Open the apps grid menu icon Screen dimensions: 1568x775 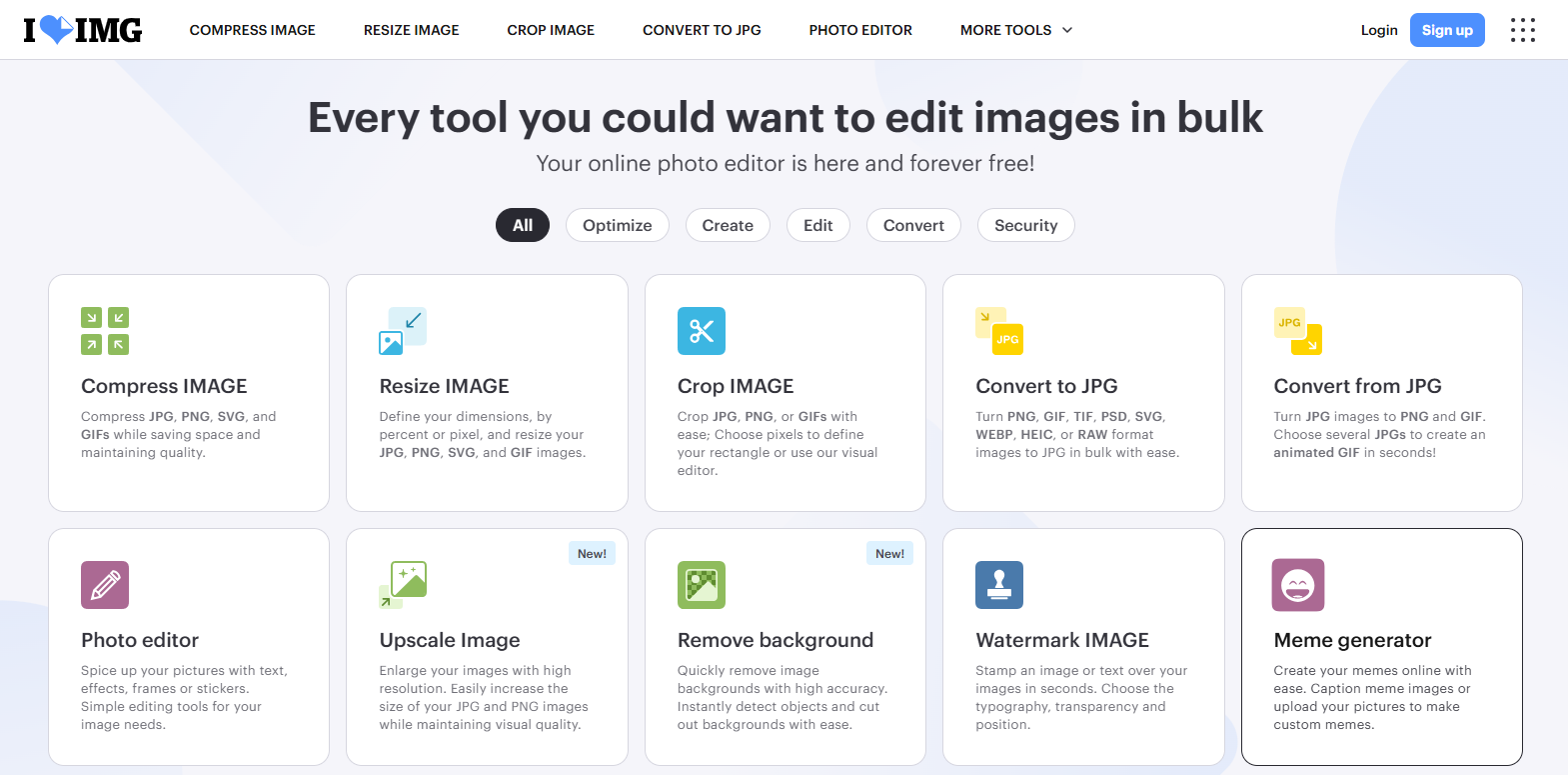[1522, 30]
